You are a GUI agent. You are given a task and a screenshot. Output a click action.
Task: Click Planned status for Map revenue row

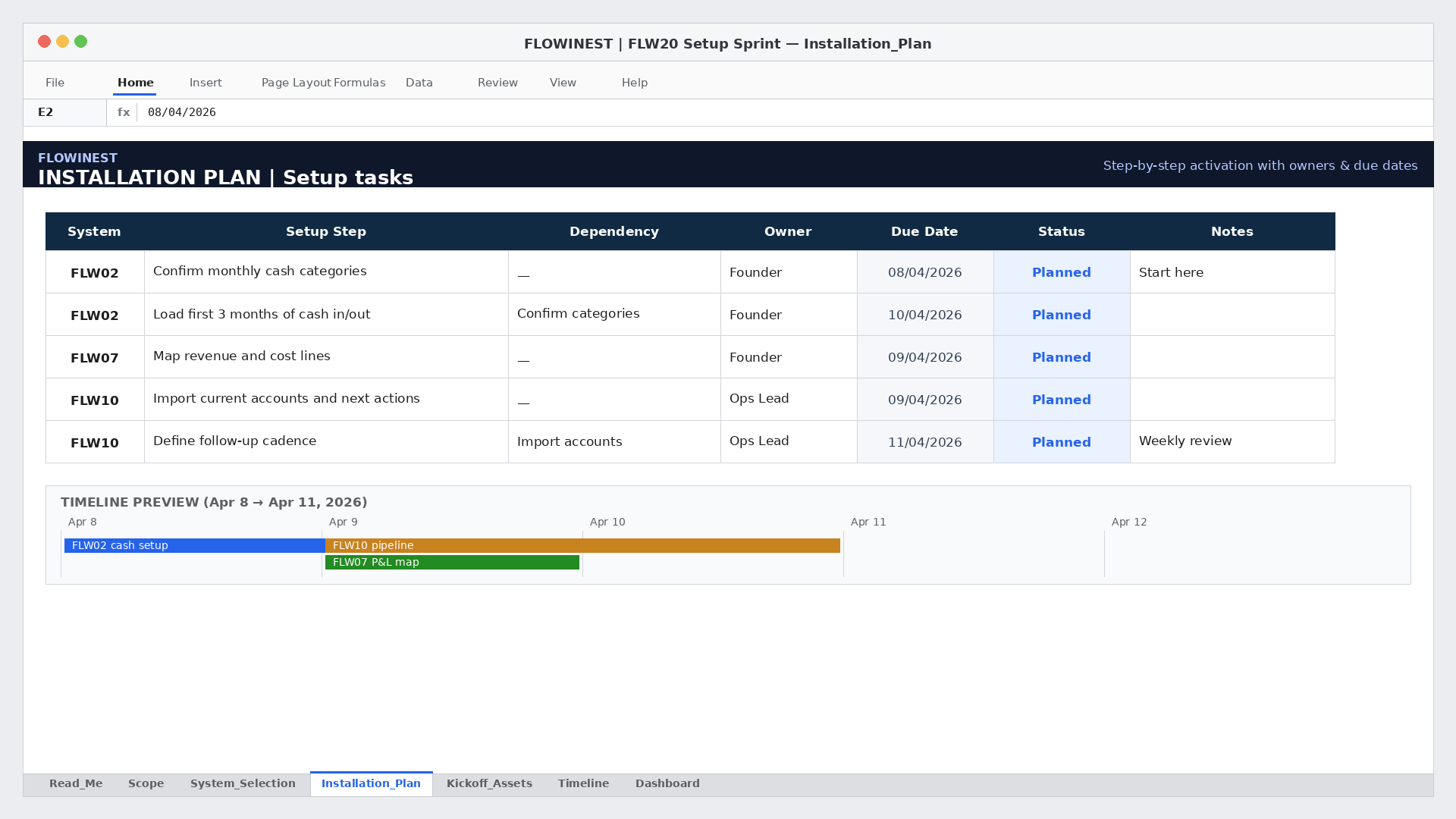[1062, 357]
